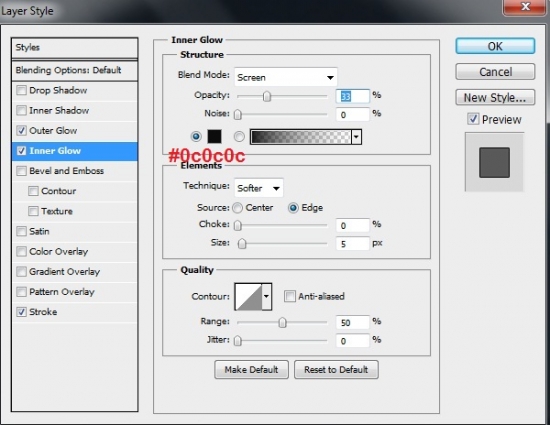Click the OK button
Image resolution: width=550 pixels, height=425 pixels.
pyautogui.click(x=495, y=46)
